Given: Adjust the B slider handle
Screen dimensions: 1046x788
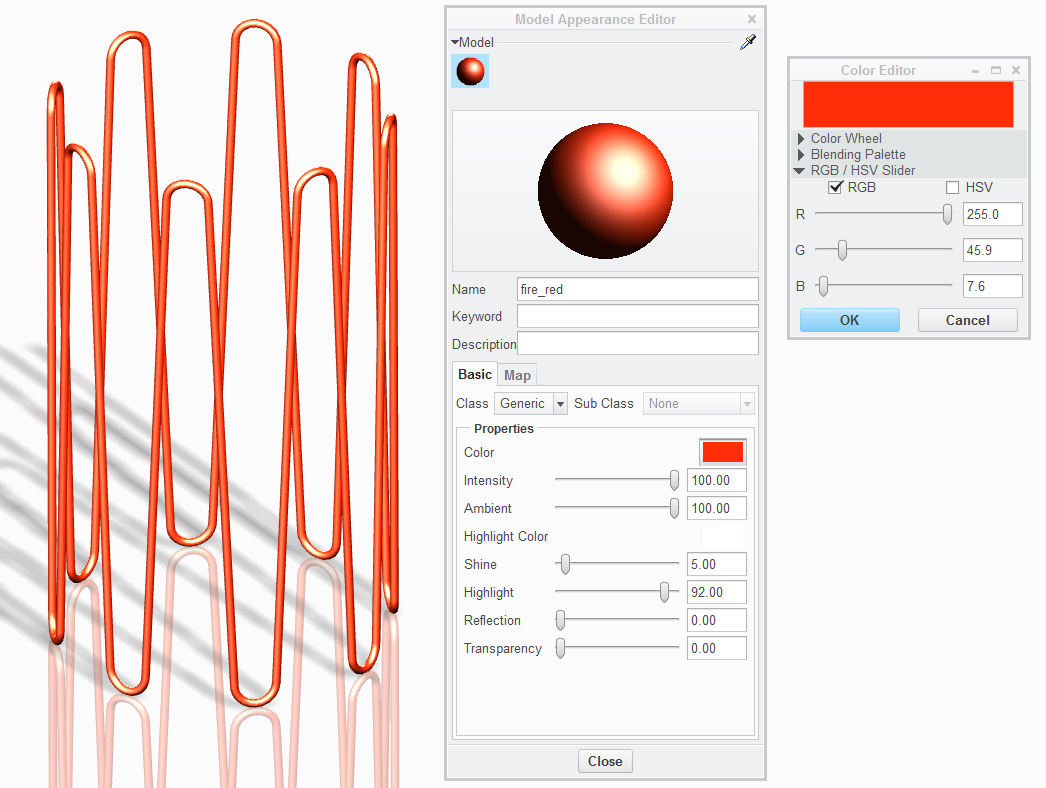Looking at the screenshot, I should tap(823, 286).
